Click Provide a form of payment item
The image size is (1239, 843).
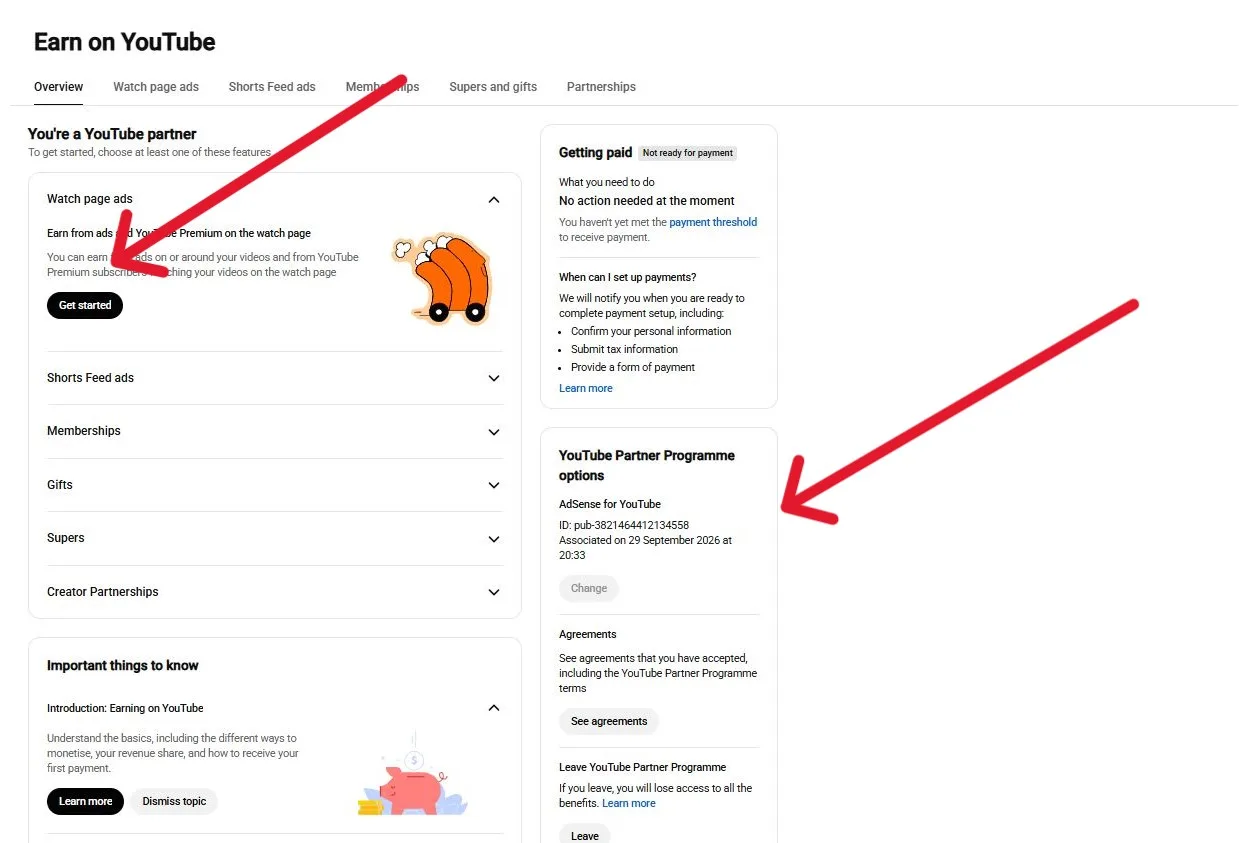633,367
